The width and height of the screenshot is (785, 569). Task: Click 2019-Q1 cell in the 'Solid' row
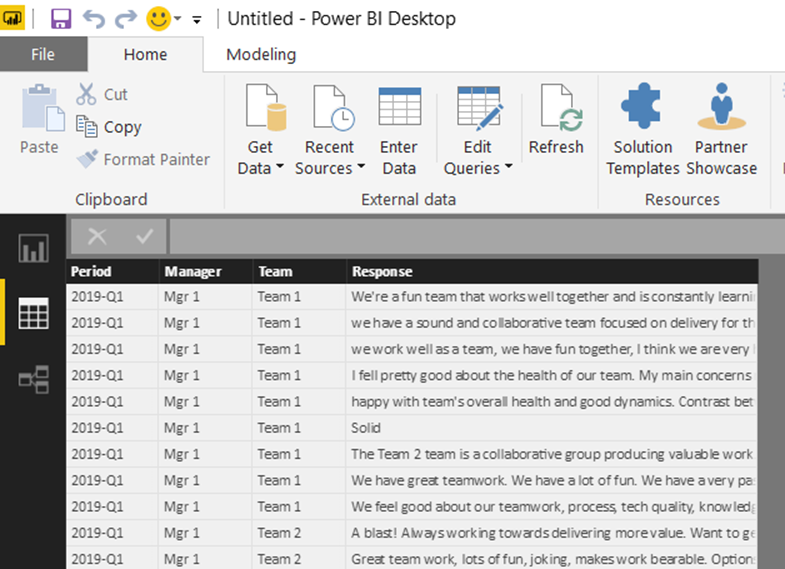112,428
